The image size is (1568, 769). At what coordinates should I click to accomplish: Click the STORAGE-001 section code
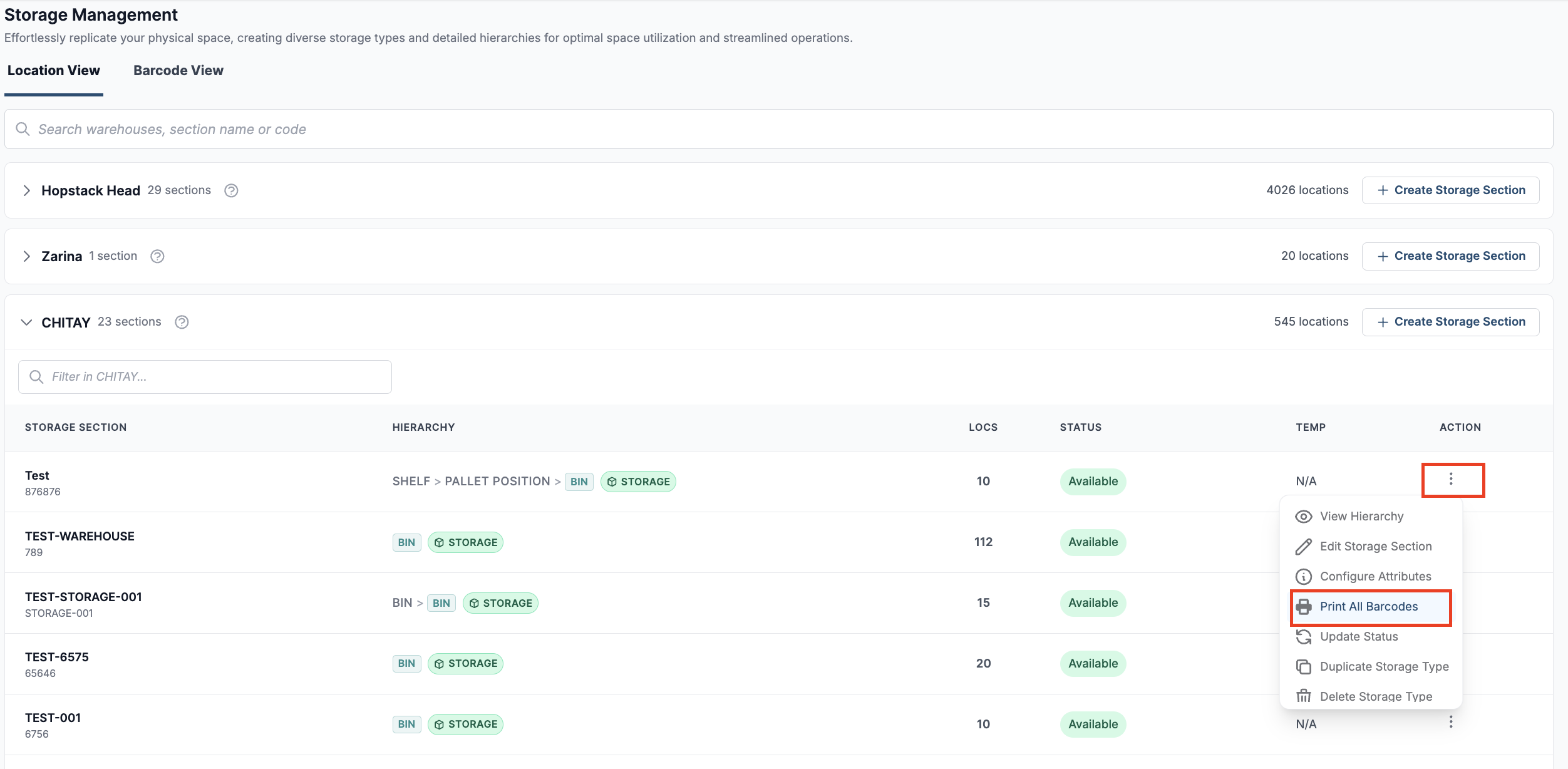pyautogui.click(x=59, y=613)
